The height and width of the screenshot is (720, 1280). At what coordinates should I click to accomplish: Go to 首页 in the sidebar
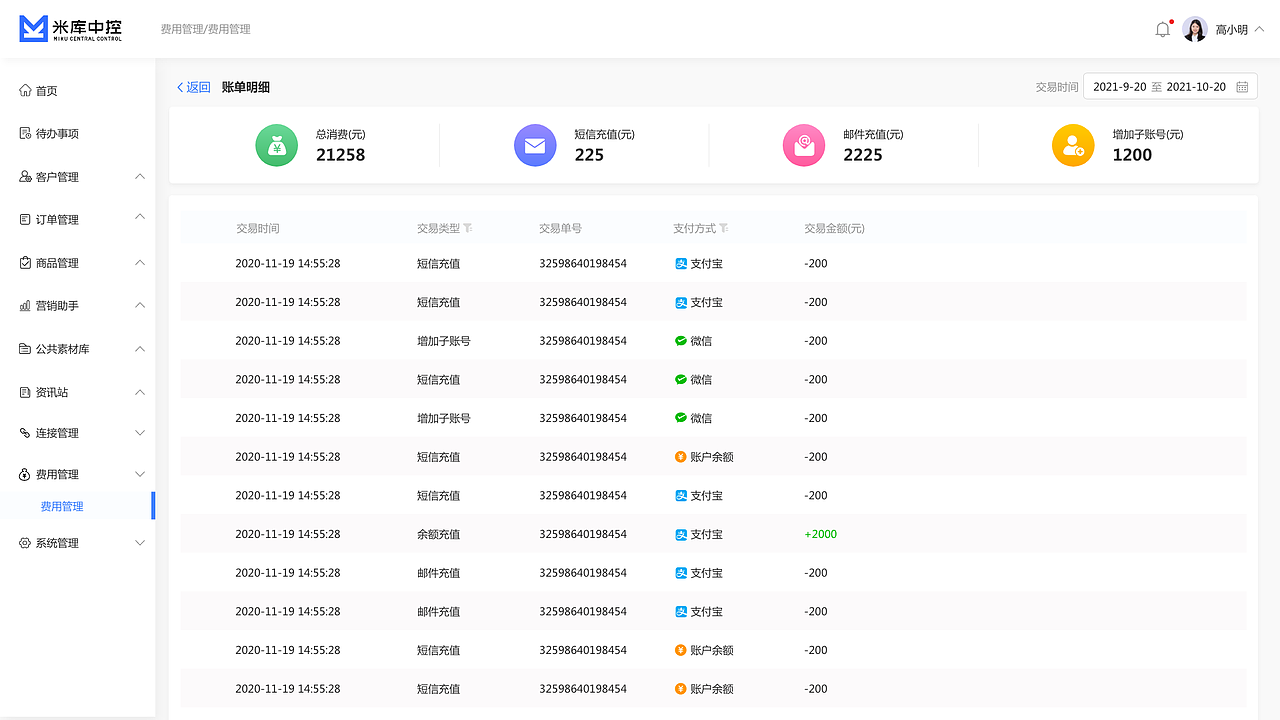click(x=47, y=91)
